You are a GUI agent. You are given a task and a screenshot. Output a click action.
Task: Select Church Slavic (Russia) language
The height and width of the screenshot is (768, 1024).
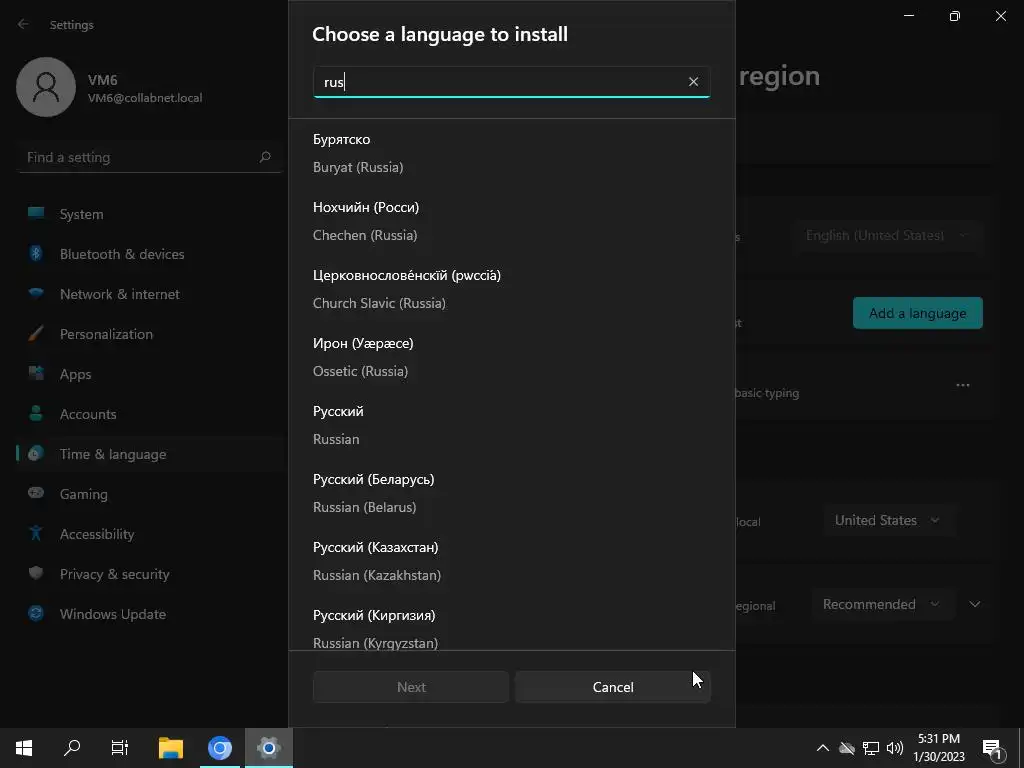click(512, 289)
